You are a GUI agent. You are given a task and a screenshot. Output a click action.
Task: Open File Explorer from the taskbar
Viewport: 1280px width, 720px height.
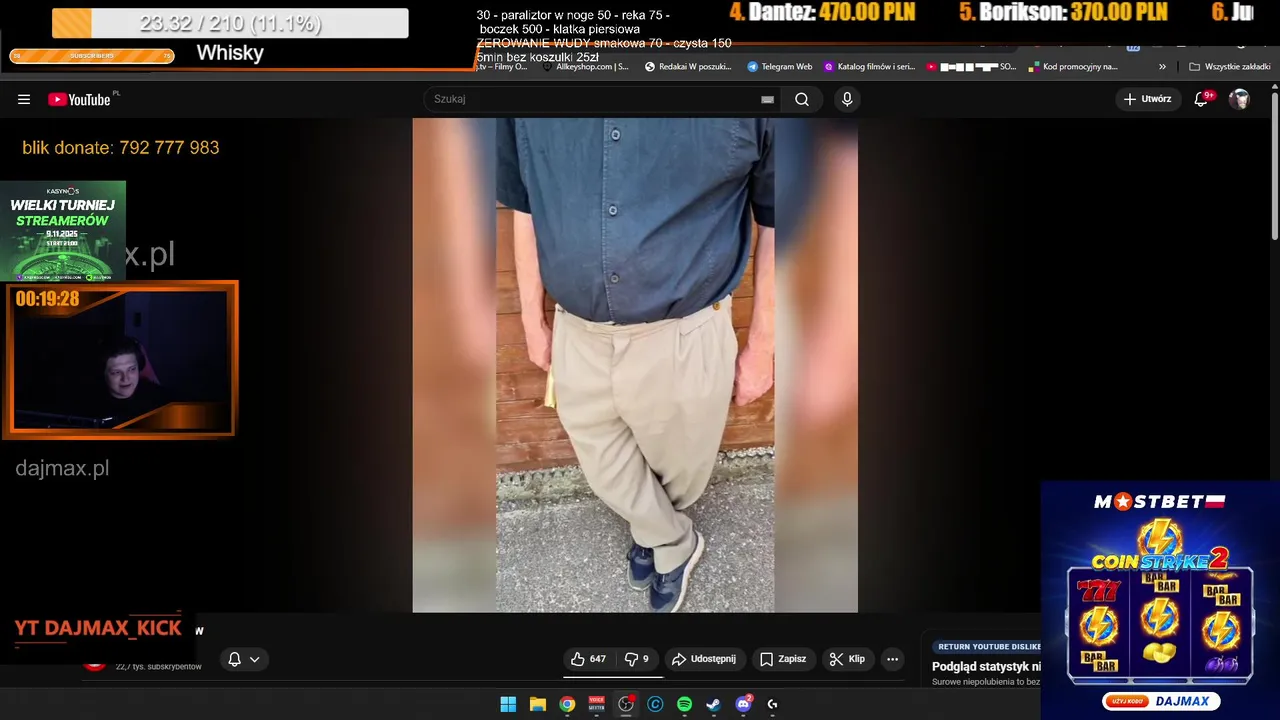(537, 704)
